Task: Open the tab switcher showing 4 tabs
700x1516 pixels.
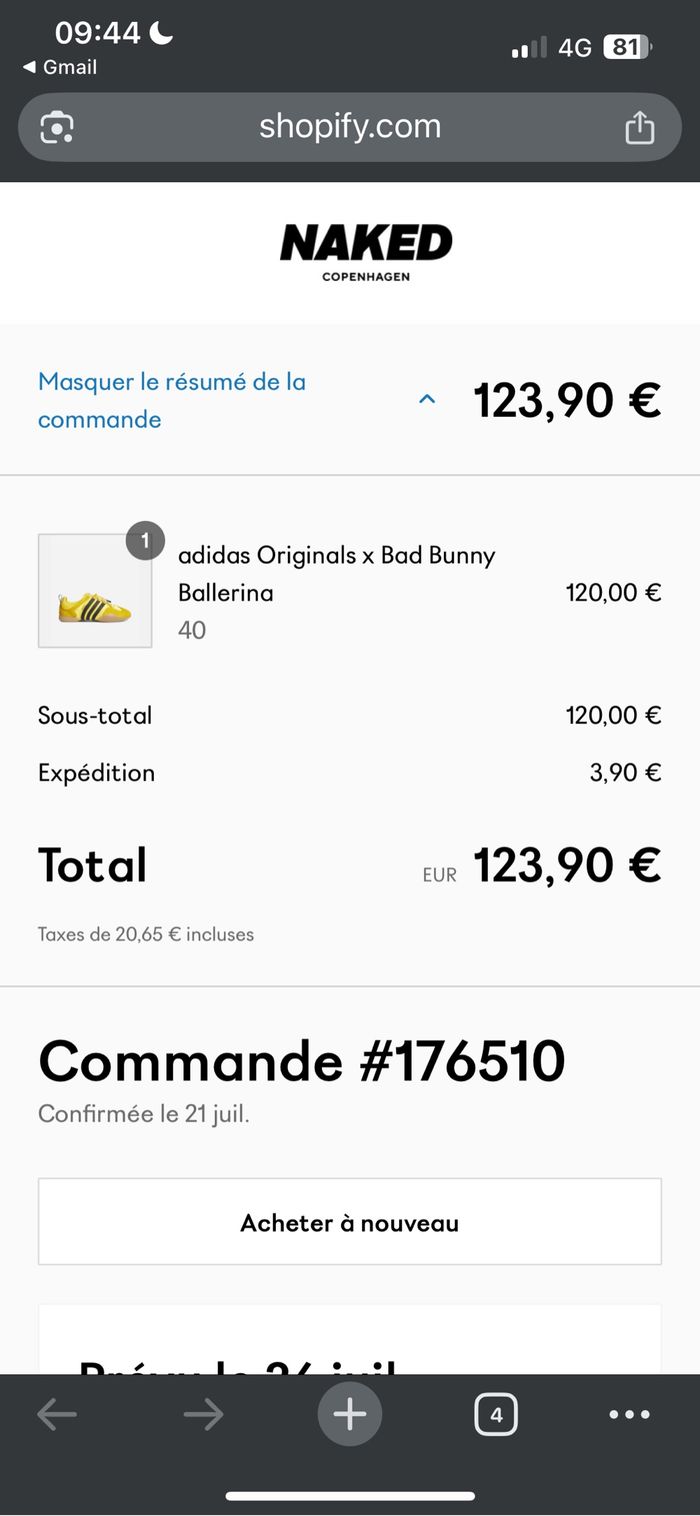Action: click(x=496, y=1414)
